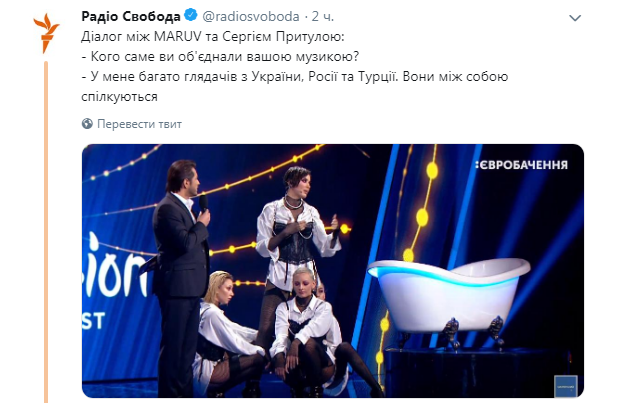Click the small channel logo in photo corner

click(565, 386)
